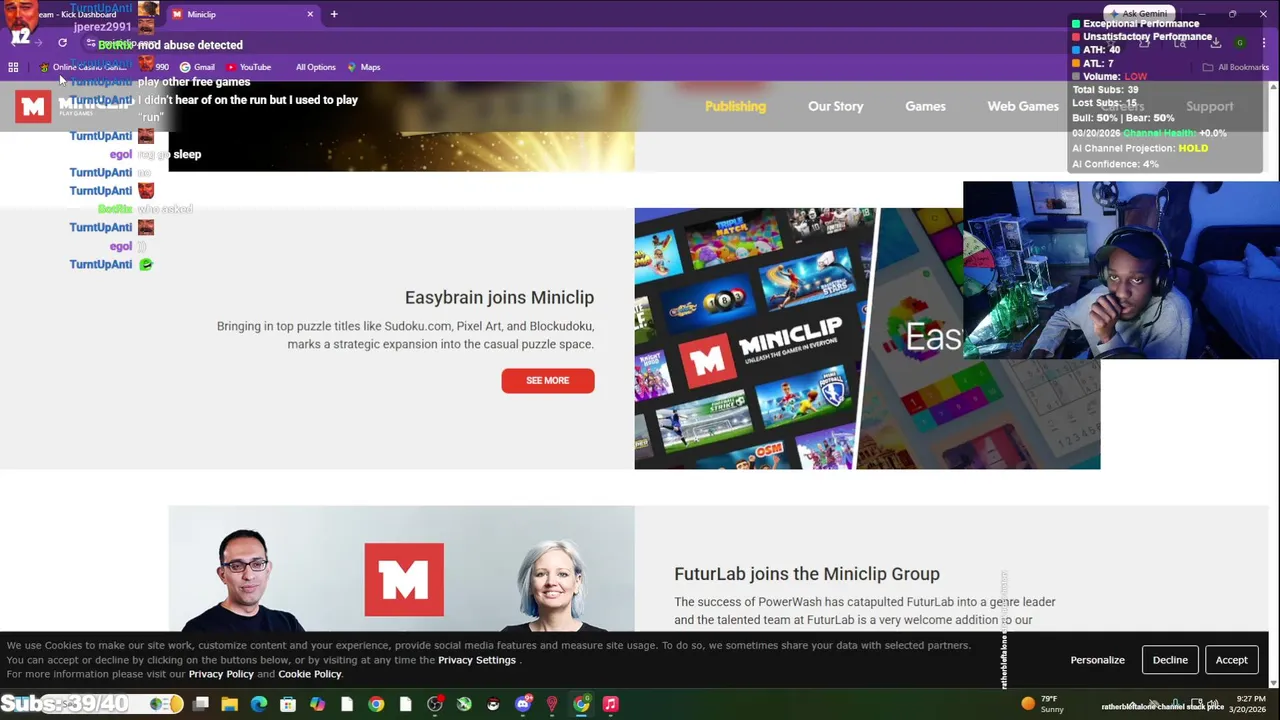
Task: Open the red map pin taskbar app
Action: point(552,704)
